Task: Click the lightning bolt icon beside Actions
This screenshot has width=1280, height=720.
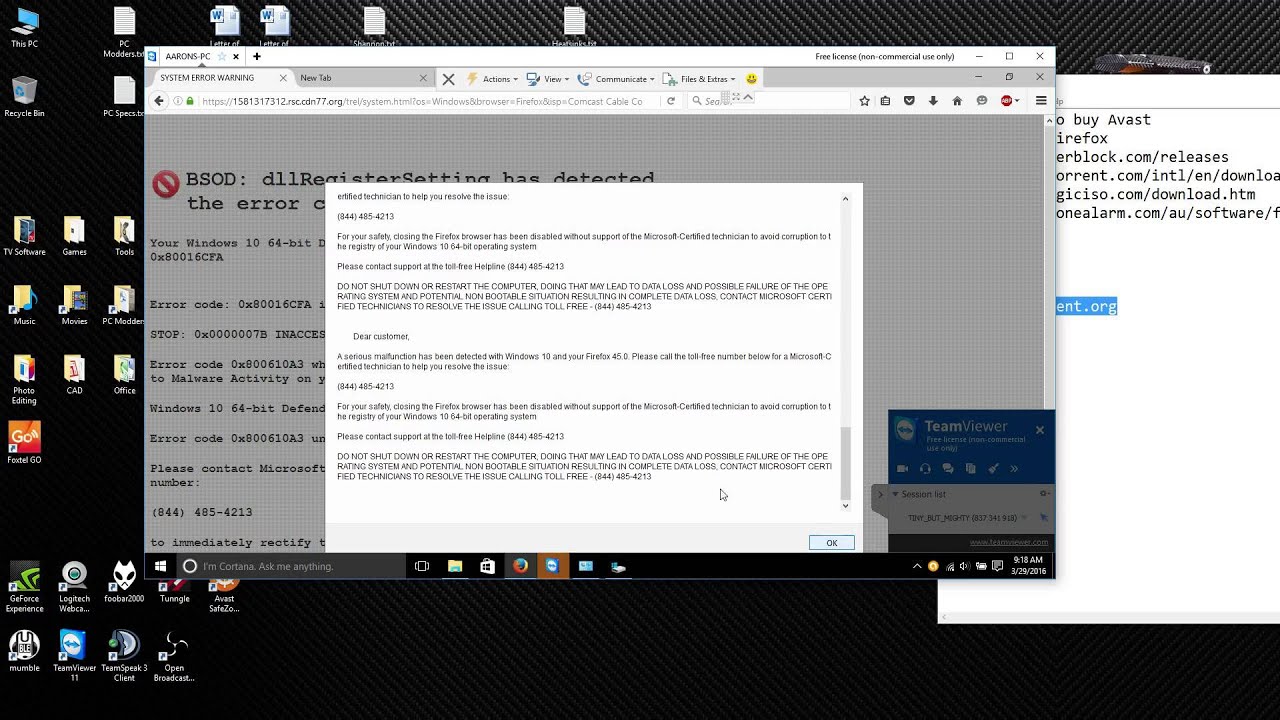Action: [472, 79]
